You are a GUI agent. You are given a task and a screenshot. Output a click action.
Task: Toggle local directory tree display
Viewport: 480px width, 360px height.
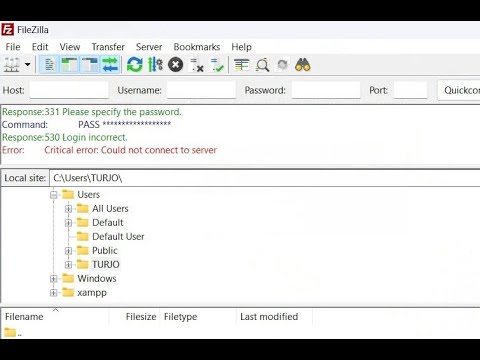tap(69, 65)
